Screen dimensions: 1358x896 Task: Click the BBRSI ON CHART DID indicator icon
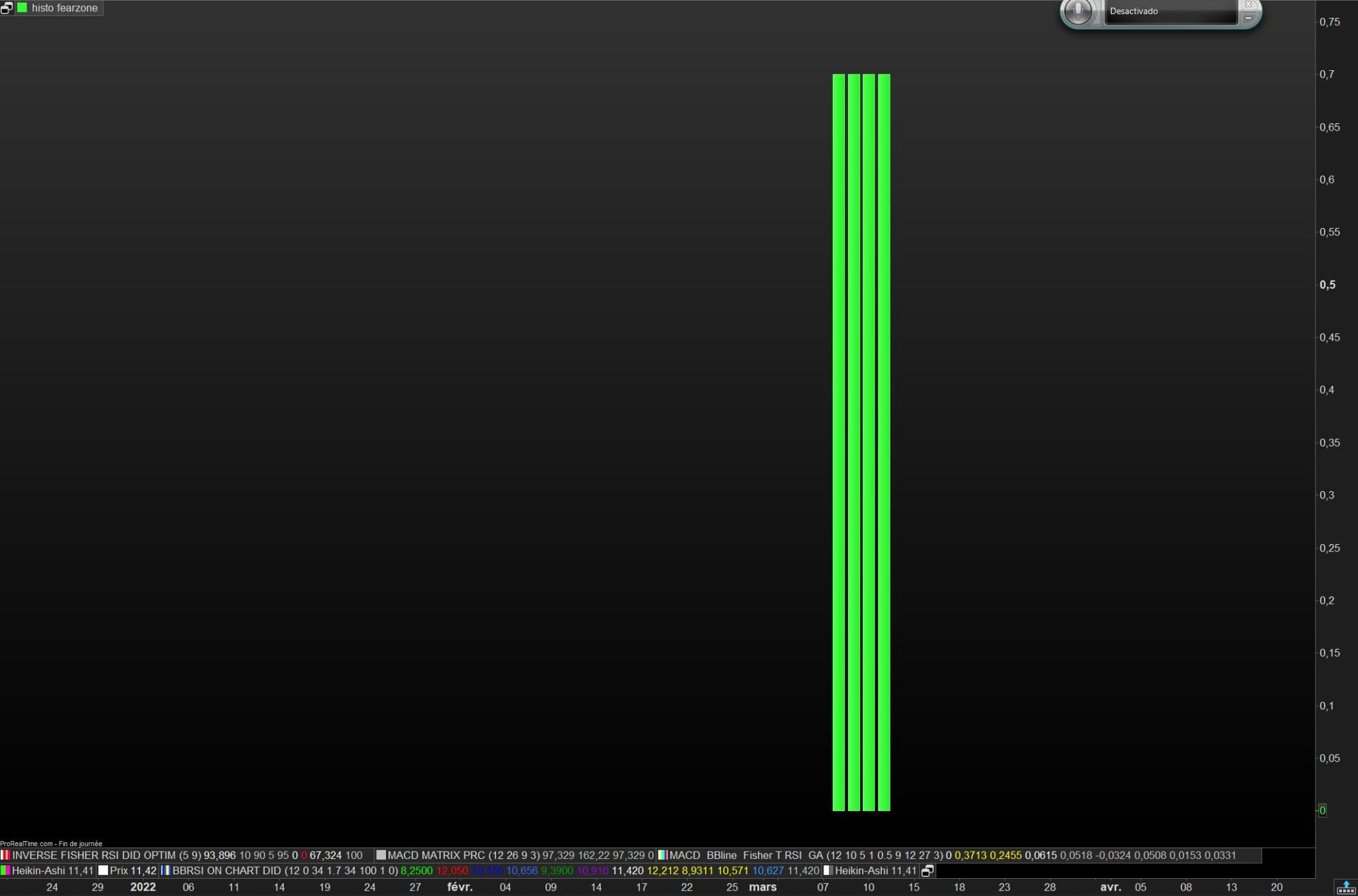165,871
